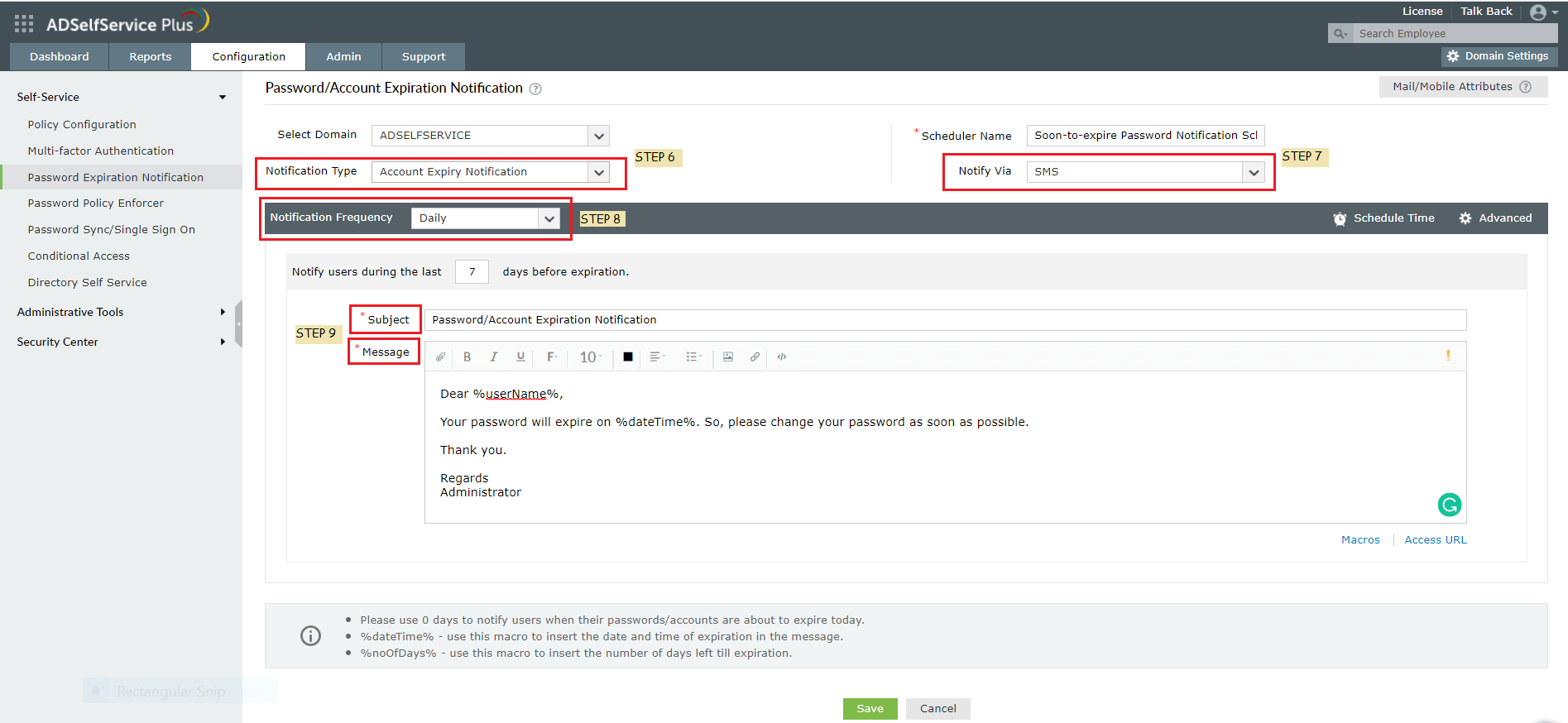
Task: Open the apps grid icon beside ADSelfService Plus
Action: point(24,24)
